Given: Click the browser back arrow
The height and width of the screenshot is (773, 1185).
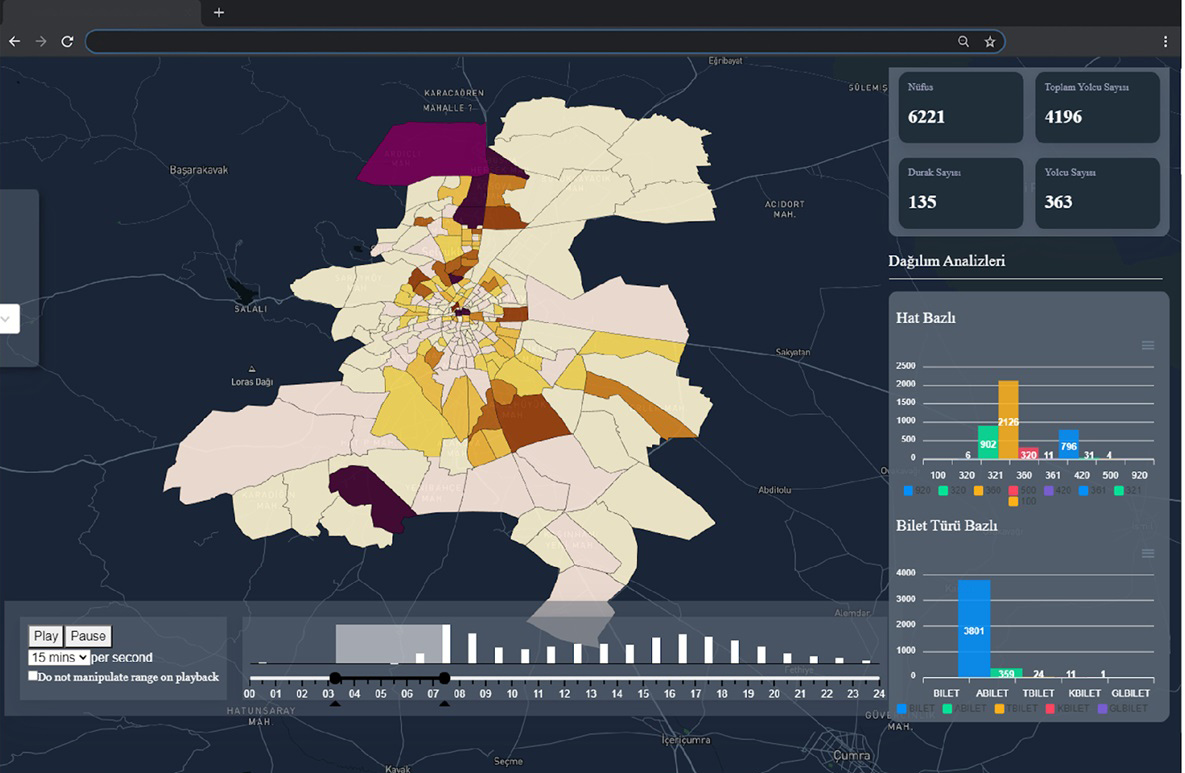Looking at the screenshot, I should click(x=14, y=42).
